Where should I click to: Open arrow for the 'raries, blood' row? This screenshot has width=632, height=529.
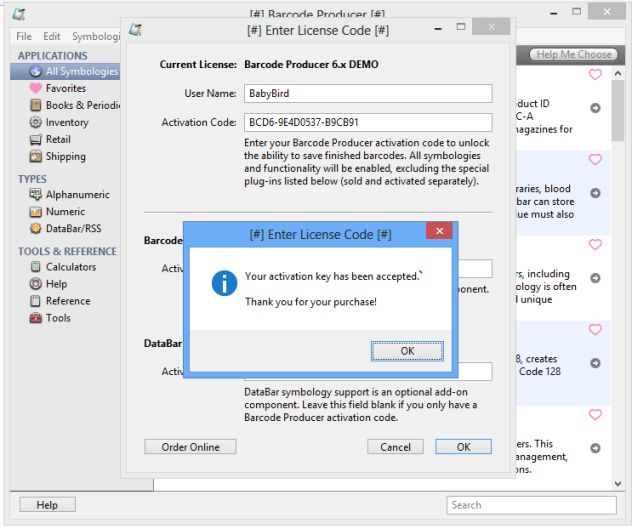coord(595,193)
